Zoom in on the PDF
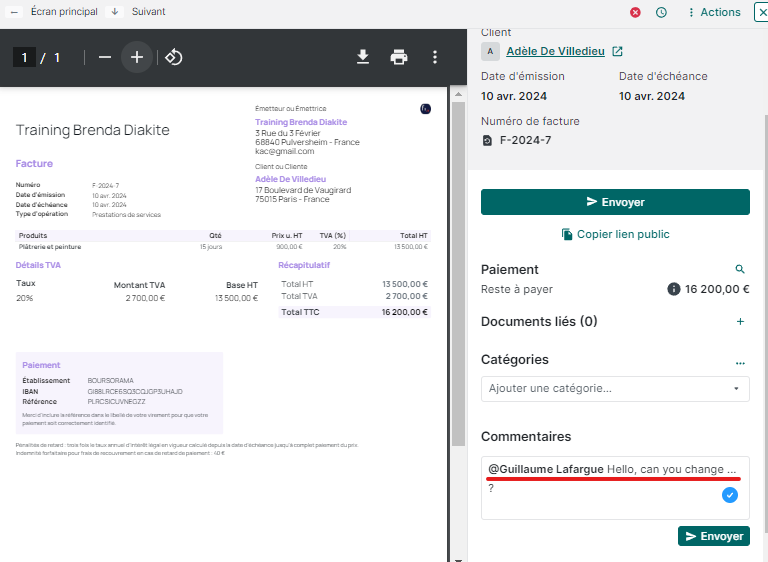The height and width of the screenshot is (562, 768). [x=137, y=57]
